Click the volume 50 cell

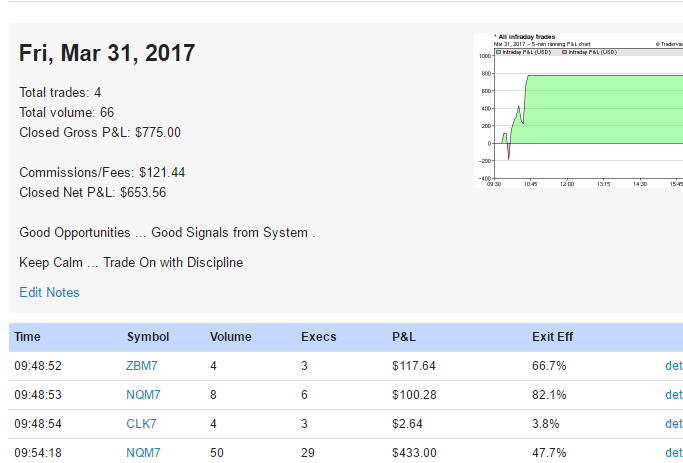(217, 453)
